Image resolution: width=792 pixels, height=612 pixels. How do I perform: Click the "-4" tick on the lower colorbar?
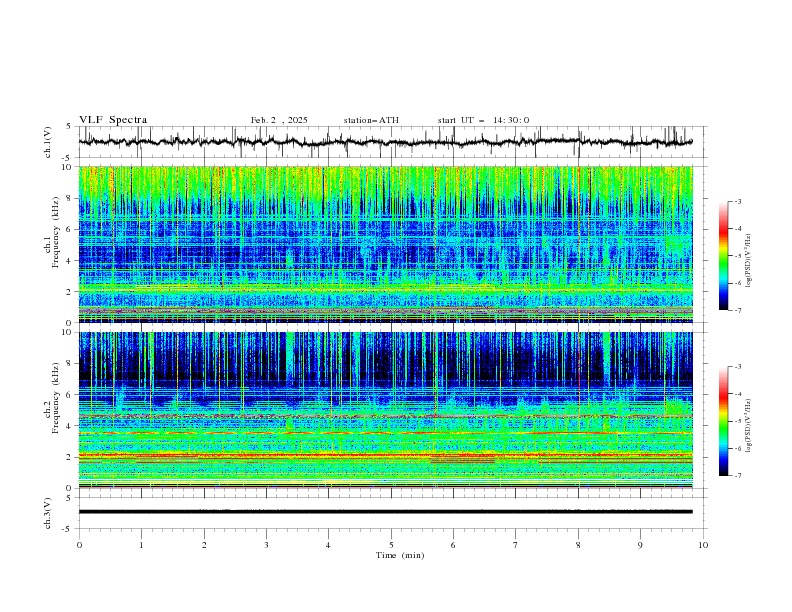[737, 394]
